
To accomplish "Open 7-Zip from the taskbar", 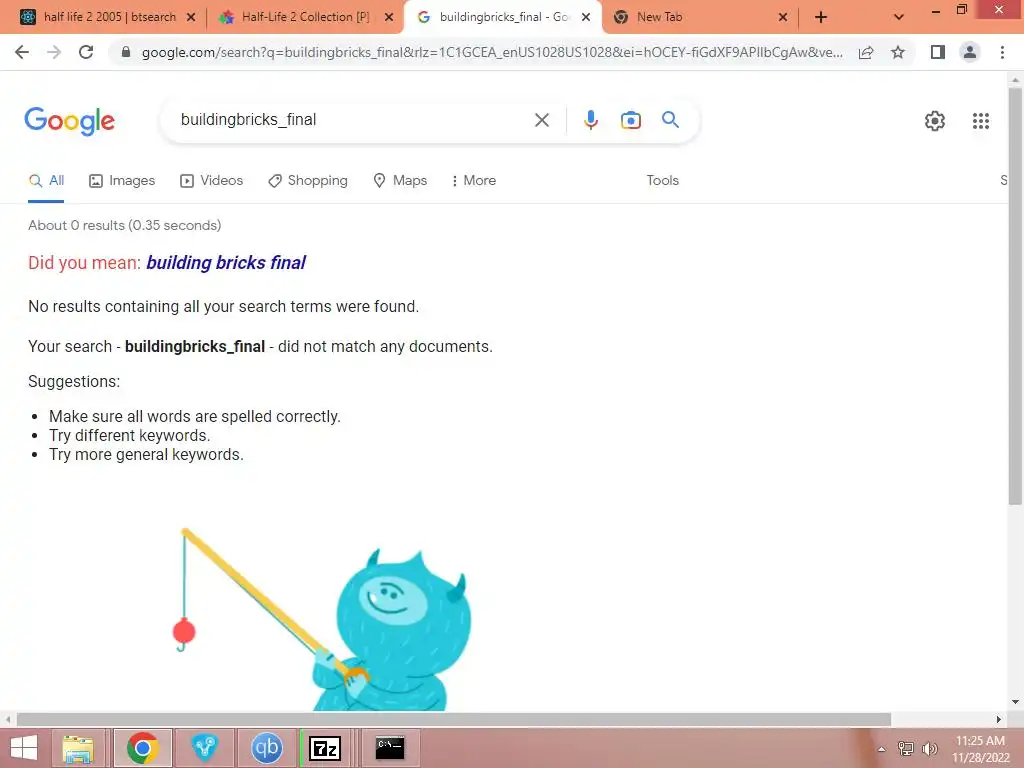I will 325,748.
